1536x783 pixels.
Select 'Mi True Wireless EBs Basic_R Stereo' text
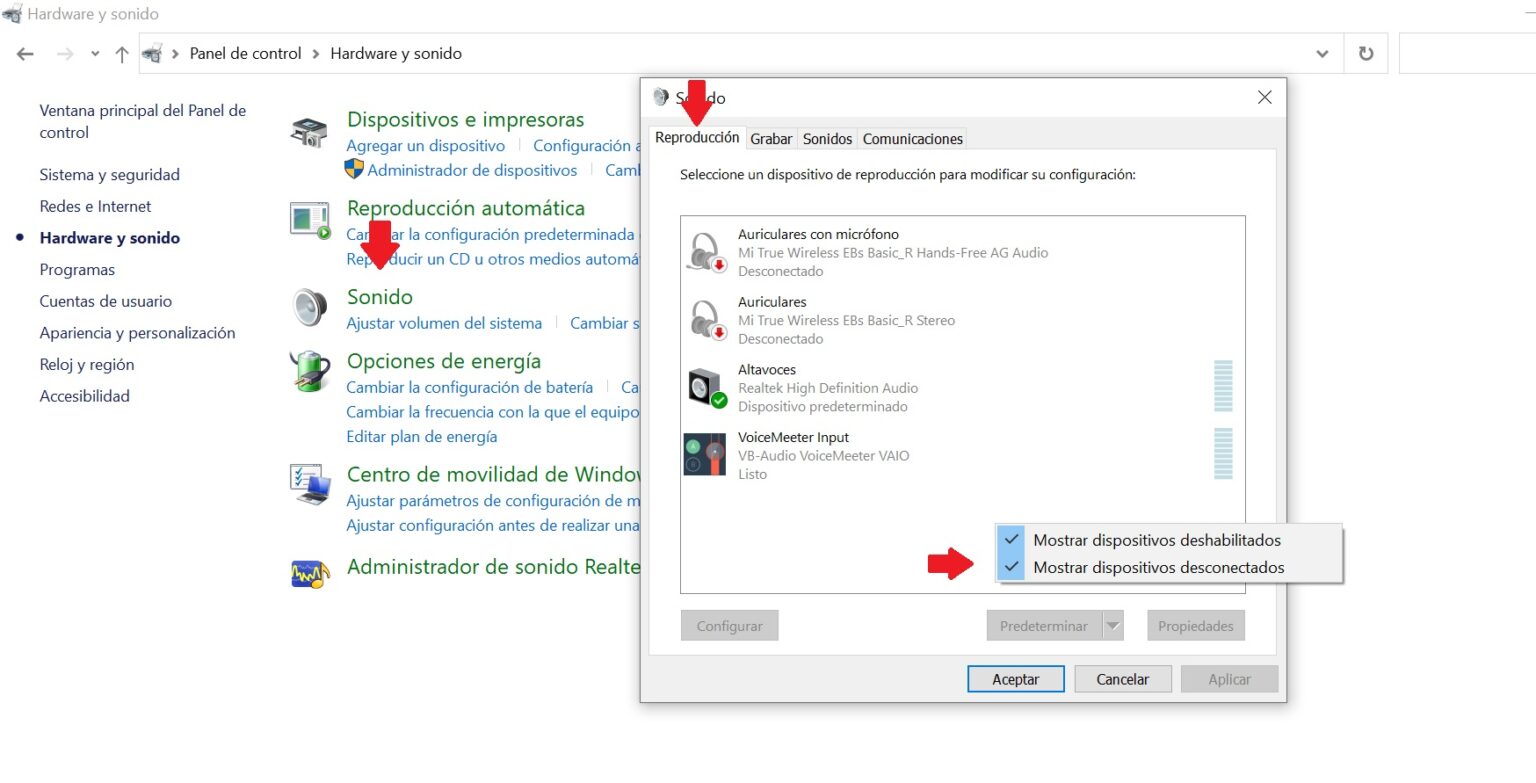pyautogui.click(x=847, y=321)
